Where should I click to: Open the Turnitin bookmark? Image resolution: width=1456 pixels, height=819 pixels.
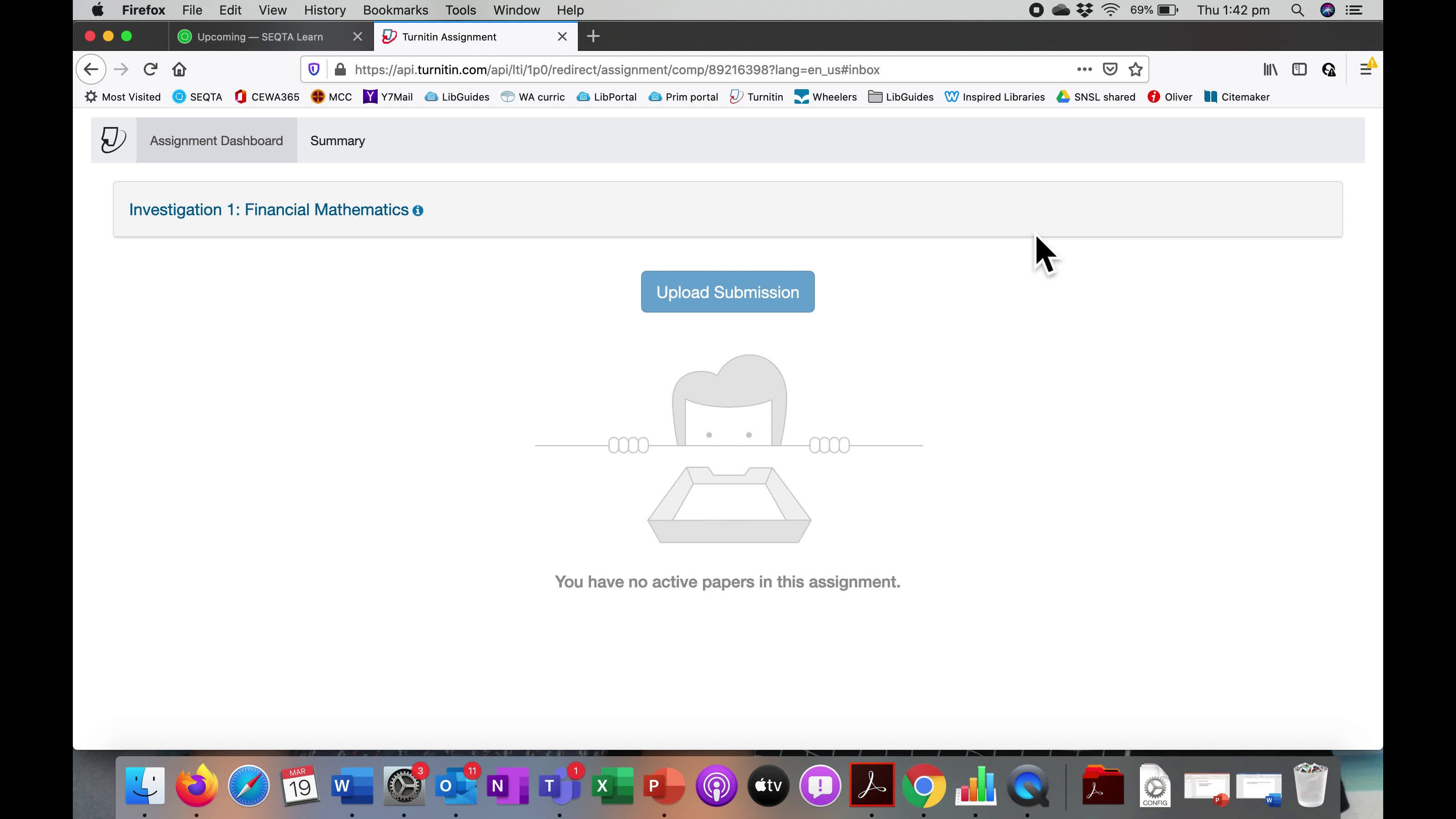click(756, 96)
